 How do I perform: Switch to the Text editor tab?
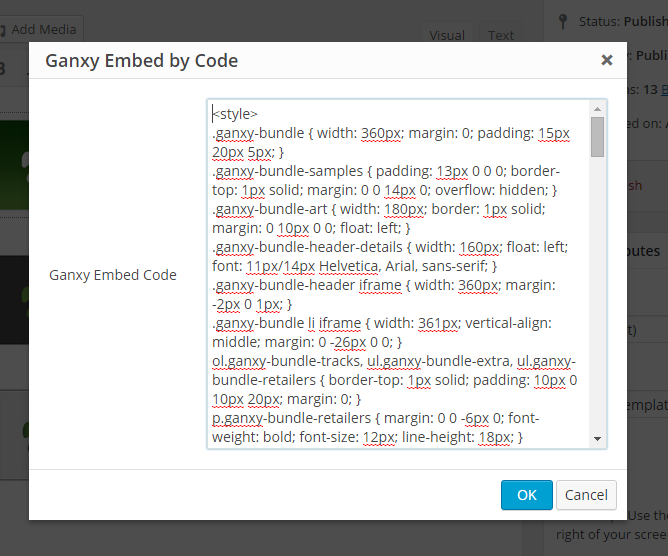pos(501,34)
